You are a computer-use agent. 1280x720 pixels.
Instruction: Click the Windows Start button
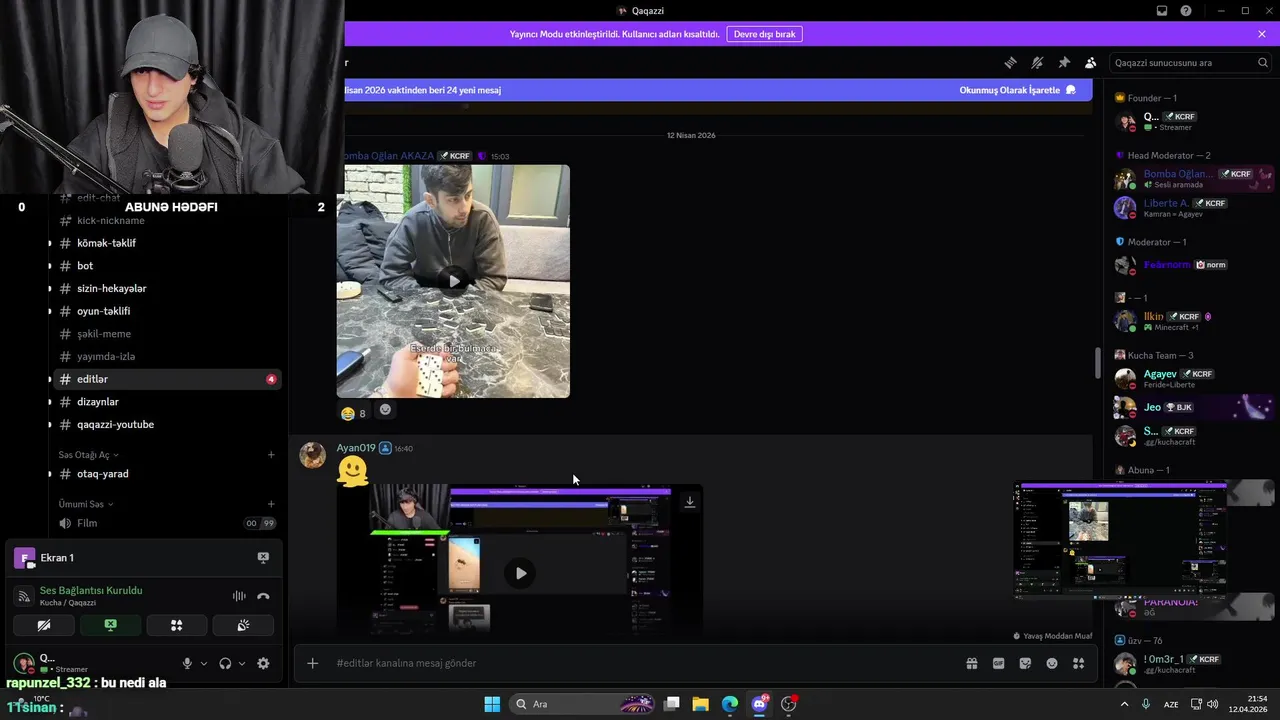click(492, 704)
